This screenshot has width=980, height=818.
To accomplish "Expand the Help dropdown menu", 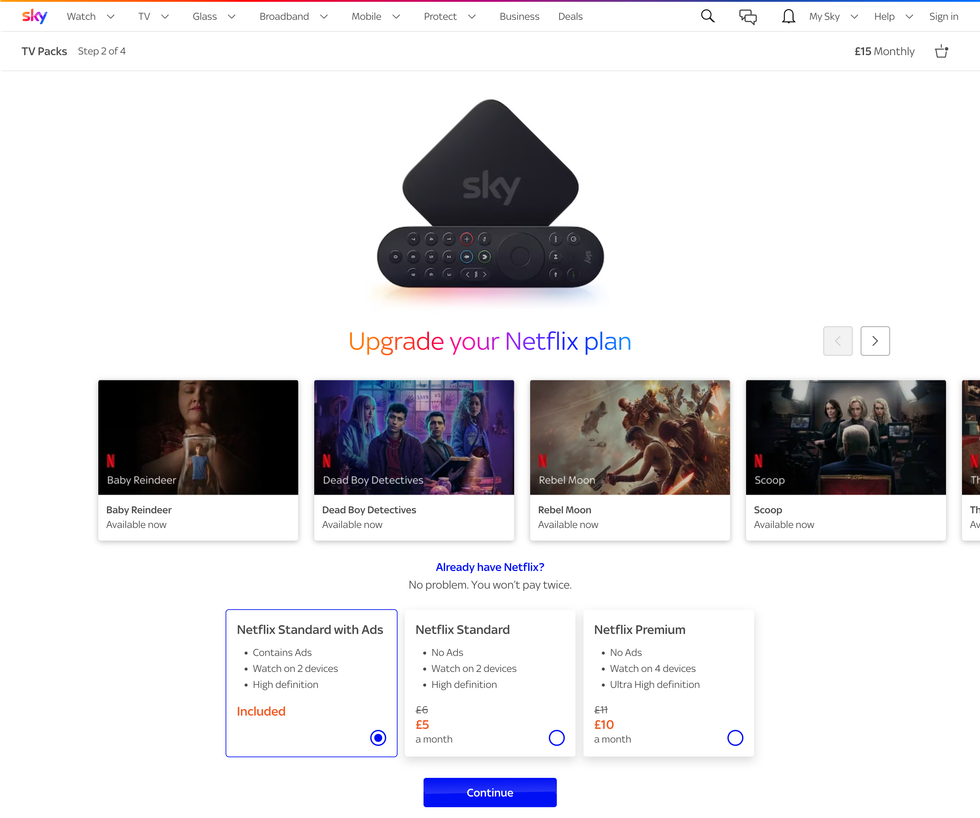I will (893, 16).
